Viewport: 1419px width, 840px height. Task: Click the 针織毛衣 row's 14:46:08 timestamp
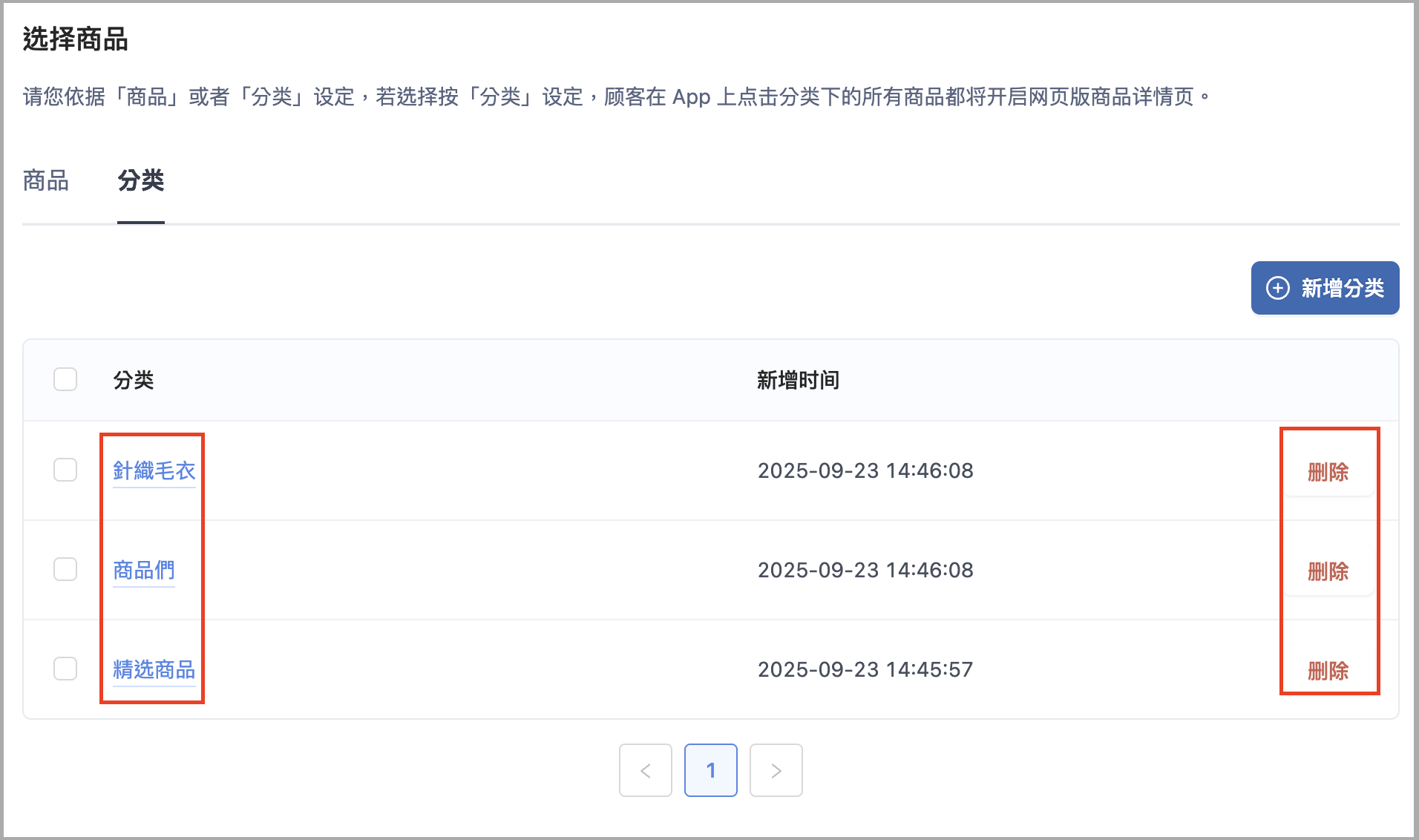pyautogui.click(x=865, y=470)
